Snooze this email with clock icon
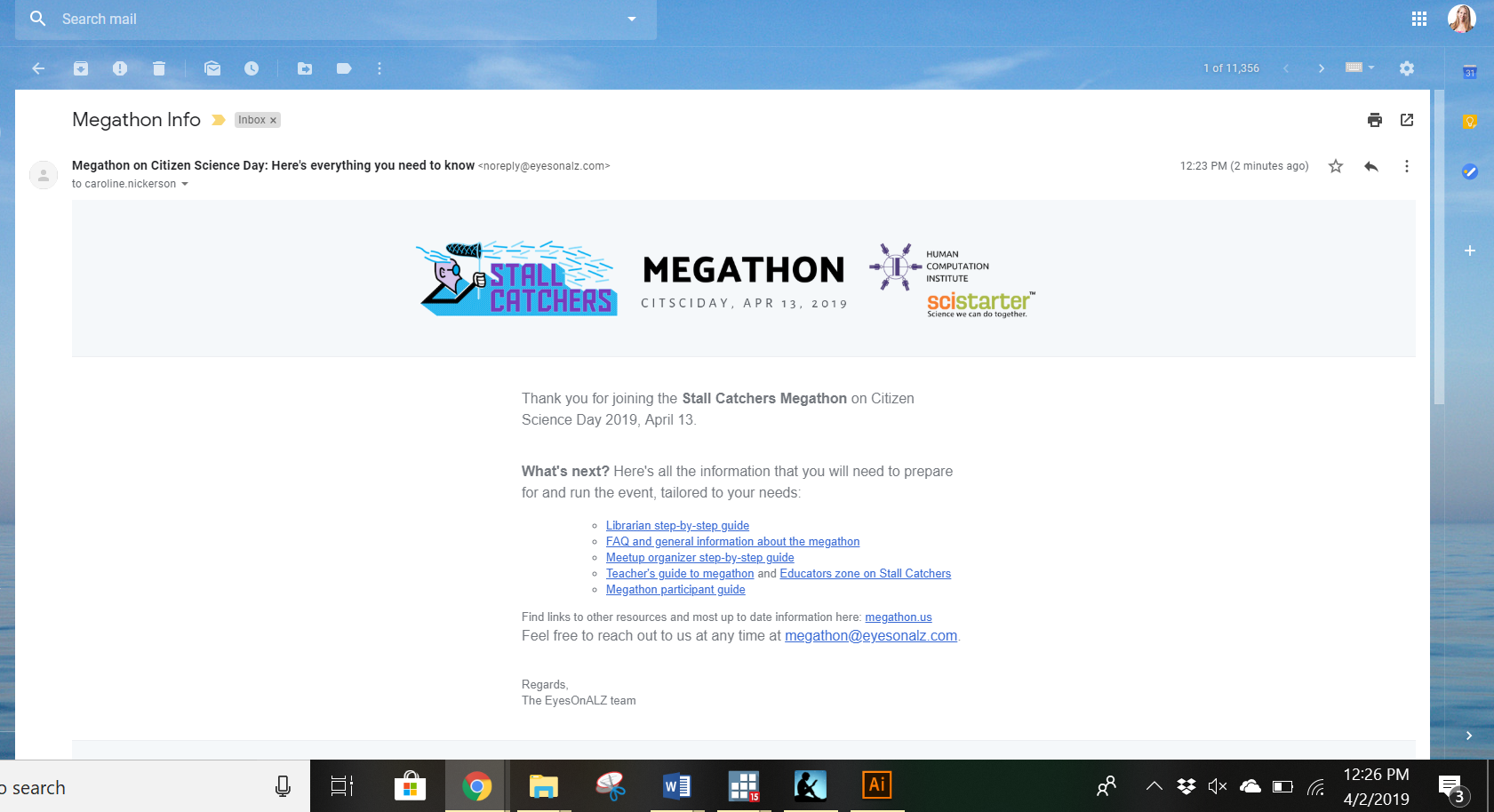Viewport: 1494px width, 812px height. [252, 68]
